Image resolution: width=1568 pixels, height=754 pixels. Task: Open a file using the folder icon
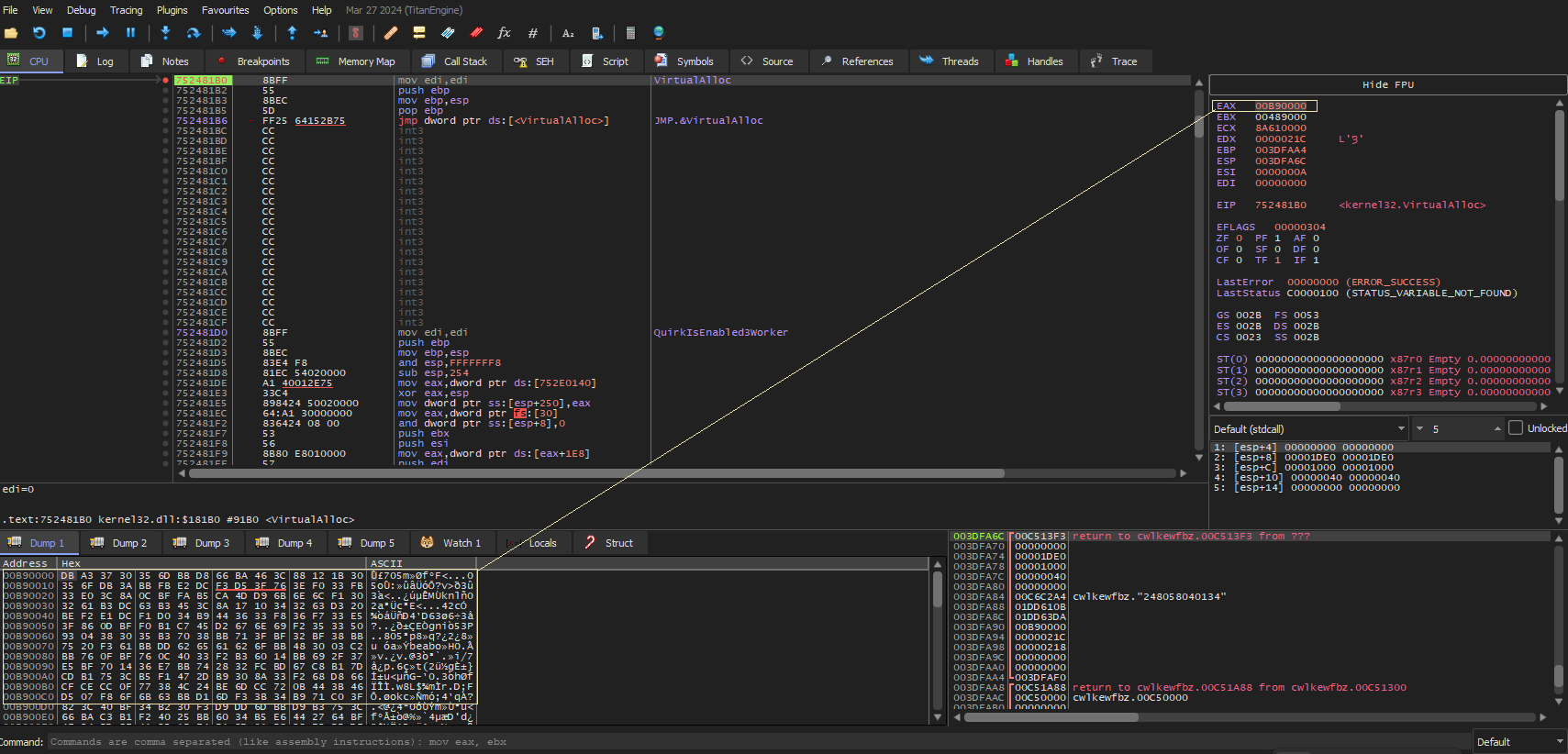(x=11, y=33)
